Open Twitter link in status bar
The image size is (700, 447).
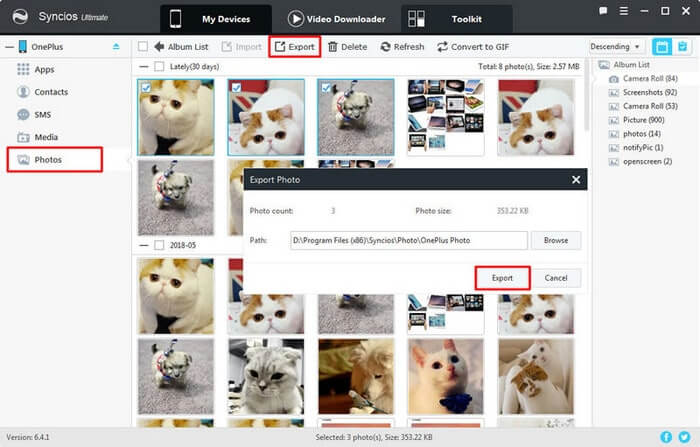pos(684,437)
